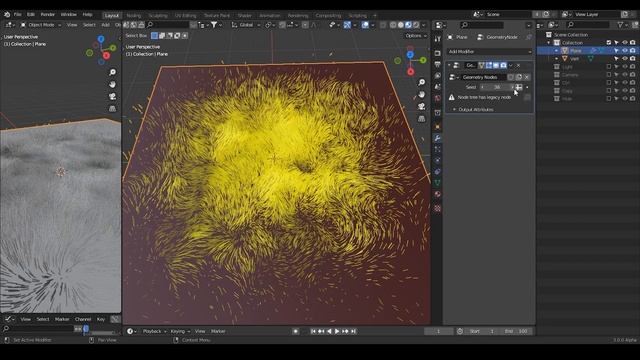Click the new node tree button beside Geometry Nodes
This screenshot has height=360, width=640.
tap(519, 77)
